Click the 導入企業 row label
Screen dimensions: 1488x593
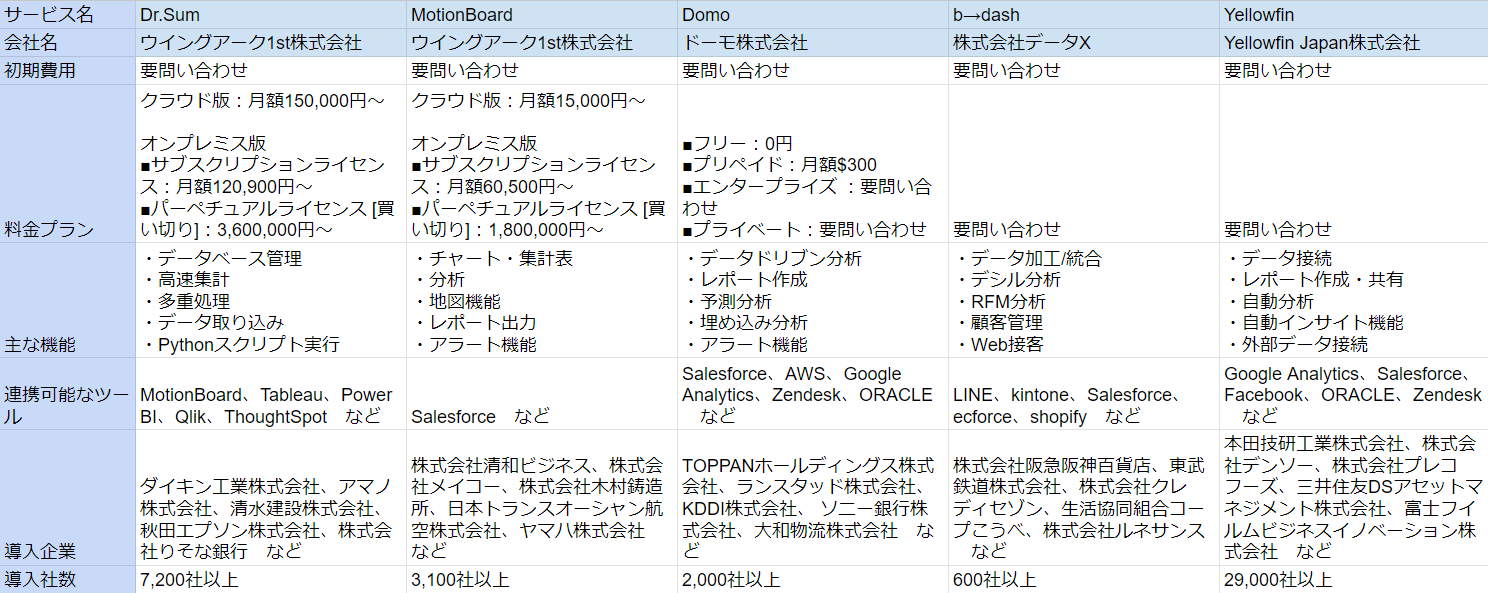(x=67, y=498)
